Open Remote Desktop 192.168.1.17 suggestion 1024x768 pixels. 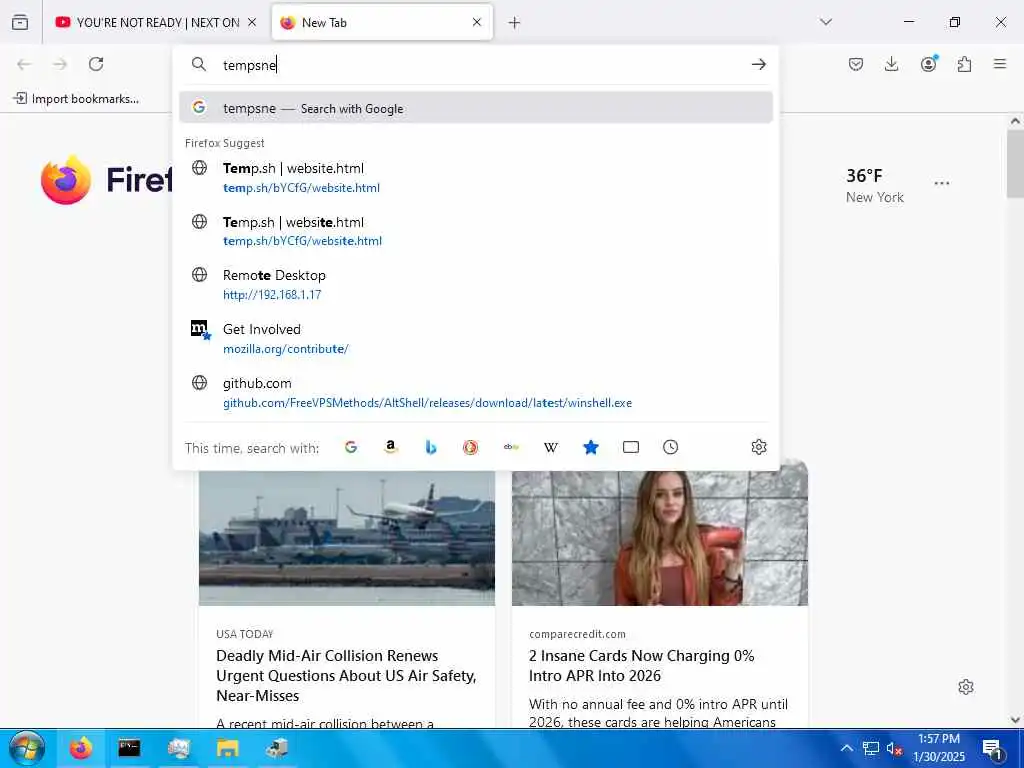point(475,285)
